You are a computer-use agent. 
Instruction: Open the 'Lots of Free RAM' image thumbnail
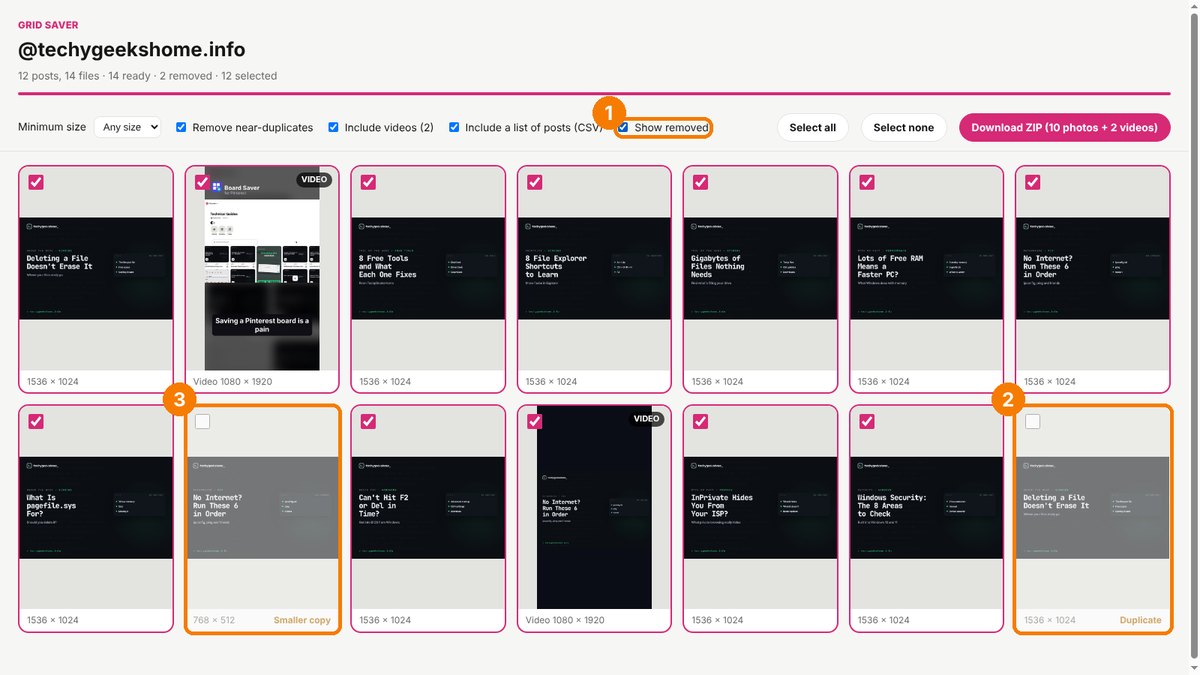coord(926,268)
